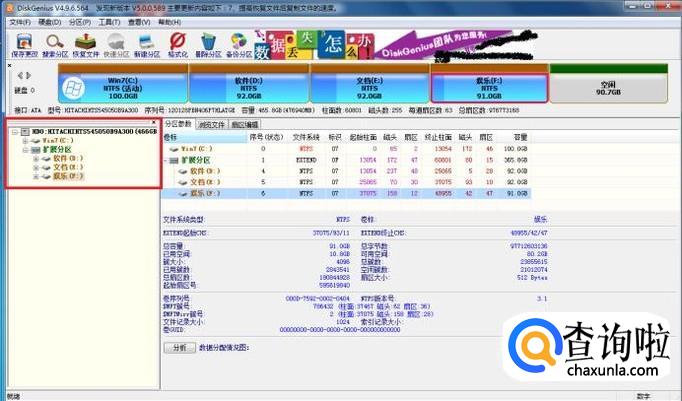Screen dimensions: 682x401
Task: Click the HD0:HITACHI disk label in the tree
Action: pyautogui.click(x=94, y=131)
